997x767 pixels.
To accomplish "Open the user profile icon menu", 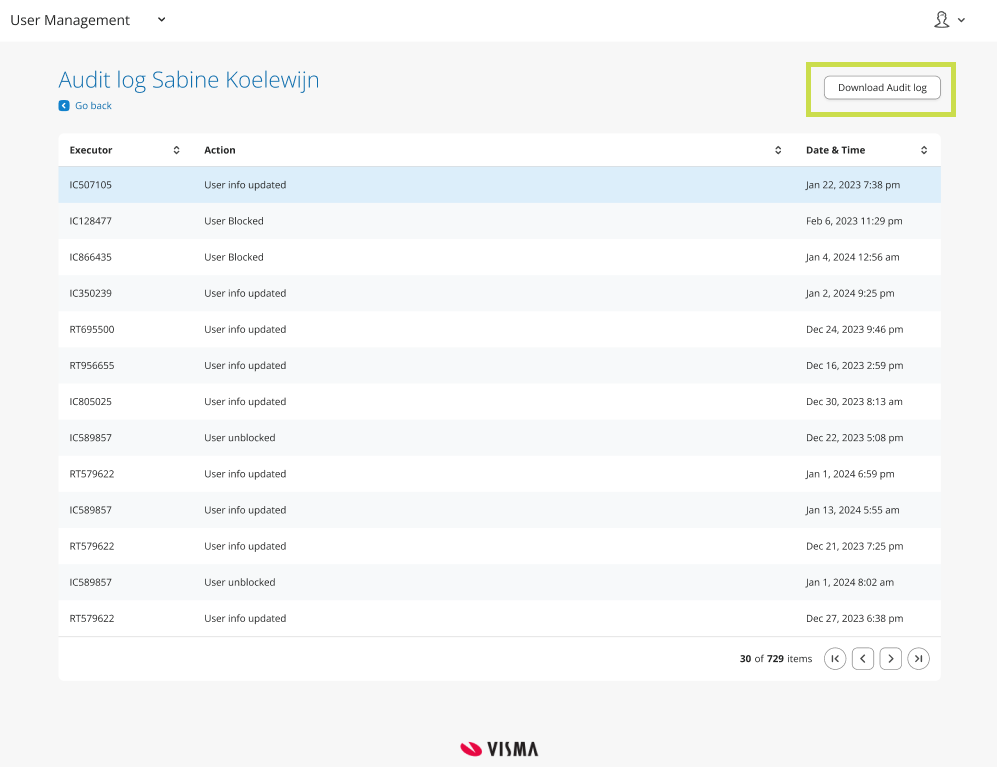I will coord(942,20).
